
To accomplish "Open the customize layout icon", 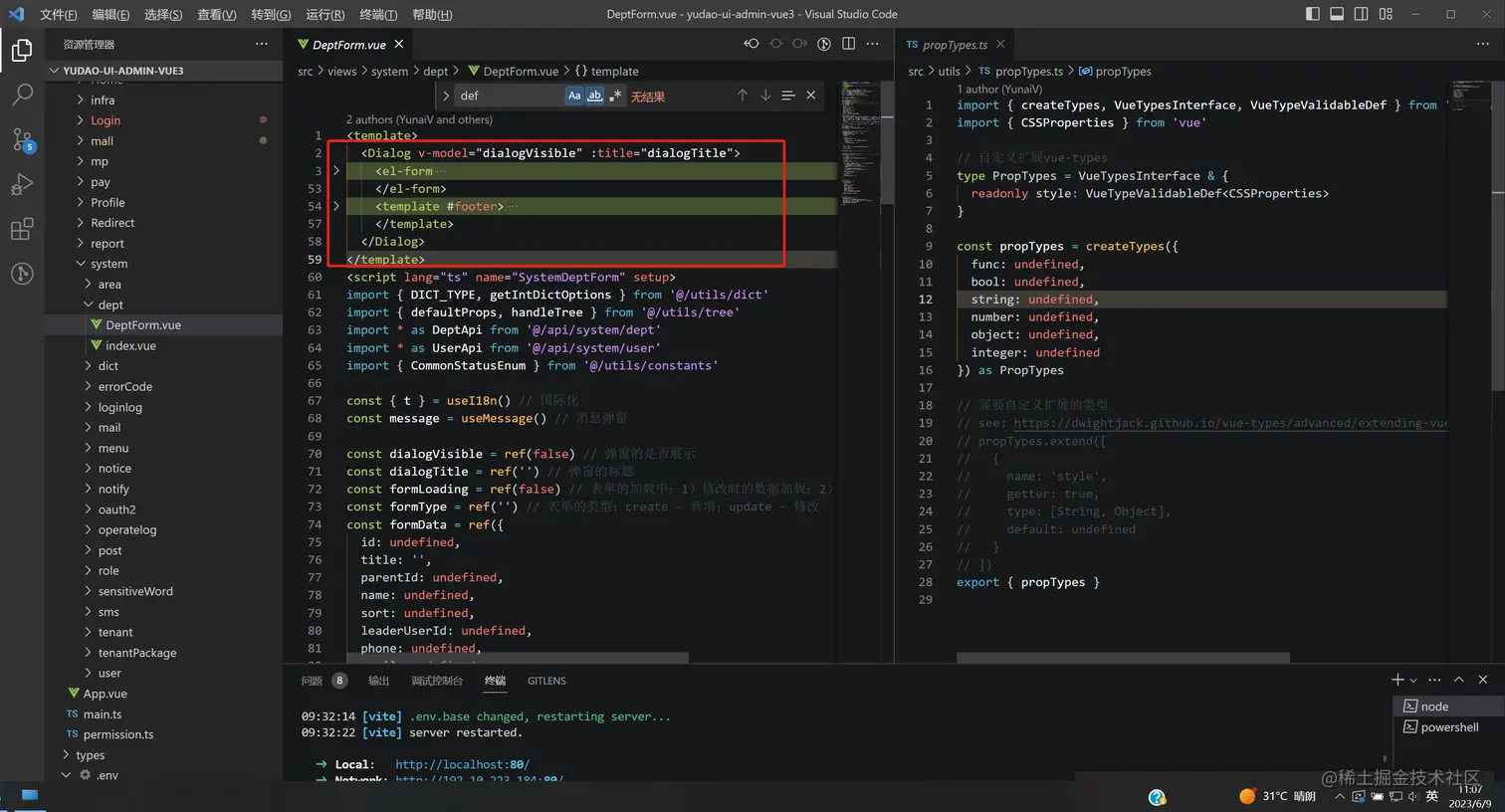I will click(1386, 14).
